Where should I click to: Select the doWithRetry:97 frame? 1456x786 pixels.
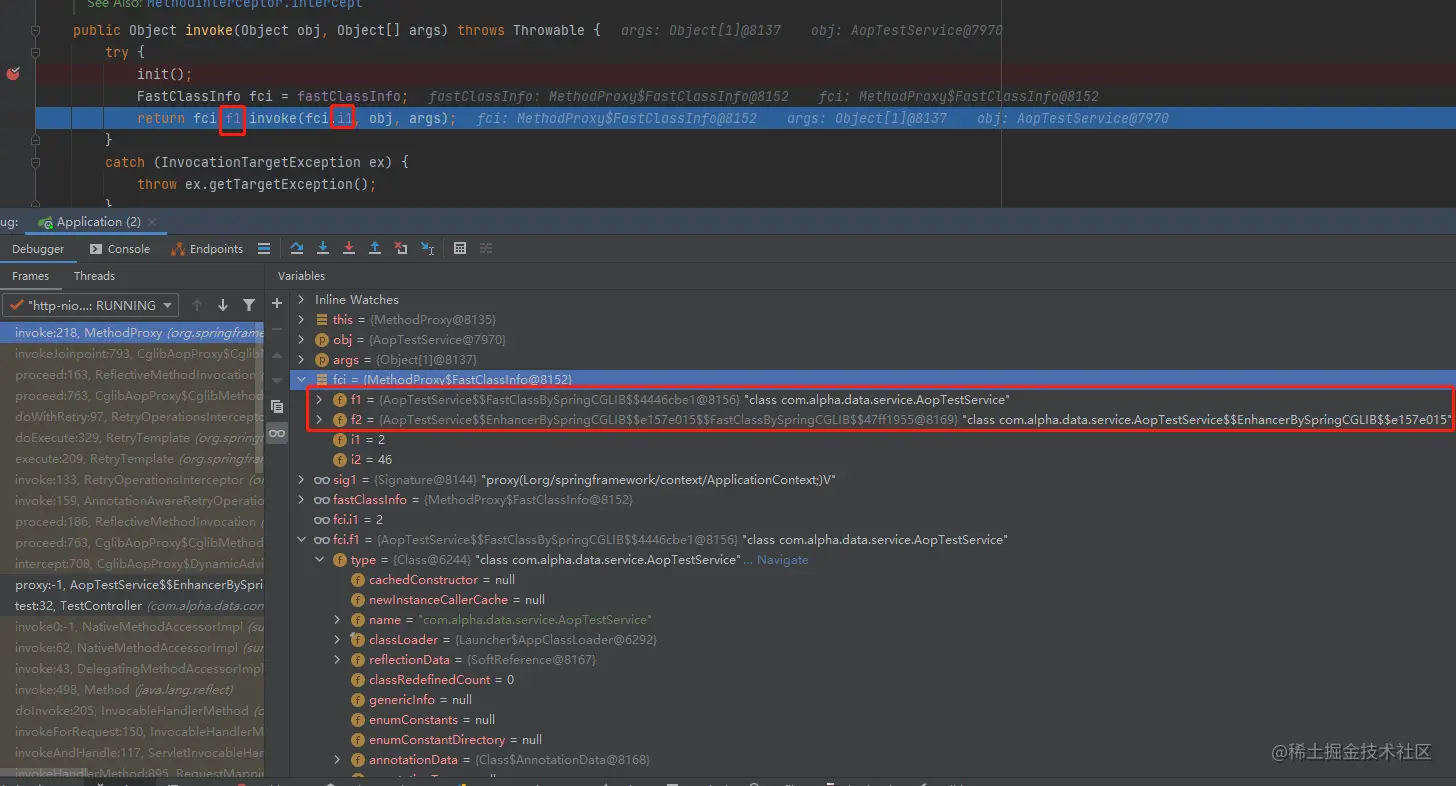point(132,417)
